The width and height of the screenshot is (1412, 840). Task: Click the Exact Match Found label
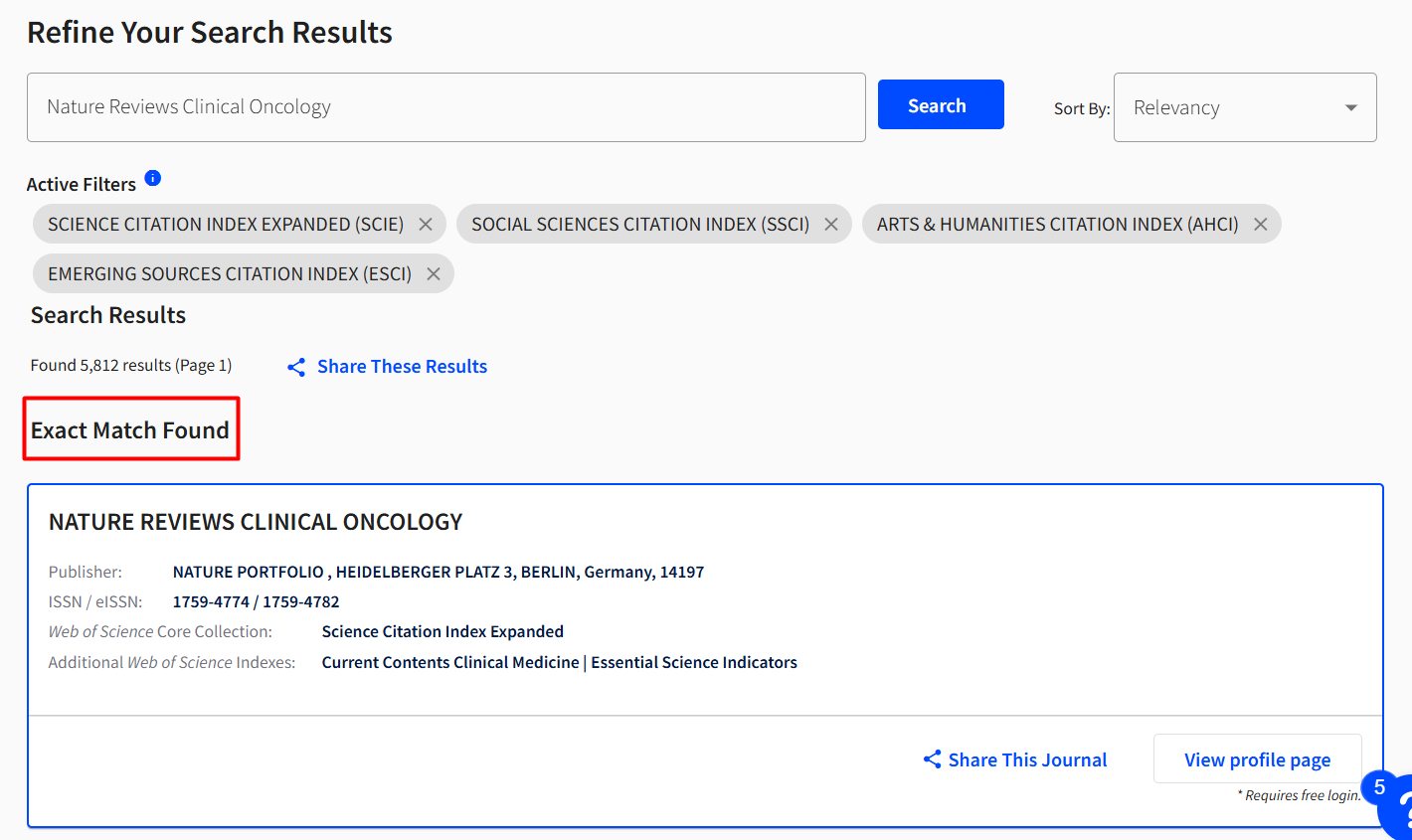pyautogui.click(x=130, y=428)
